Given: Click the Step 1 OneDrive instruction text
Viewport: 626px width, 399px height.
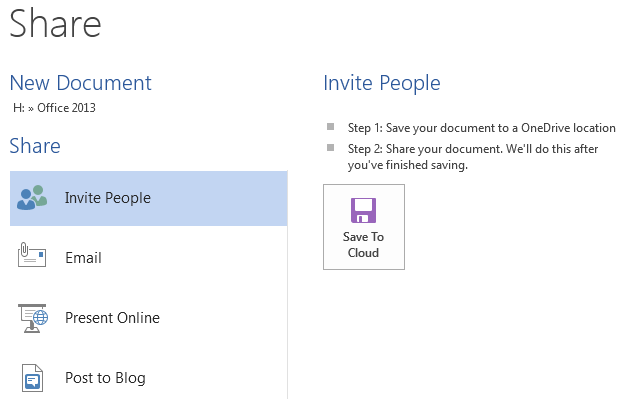Looking at the screenshot, I should 481,128.
